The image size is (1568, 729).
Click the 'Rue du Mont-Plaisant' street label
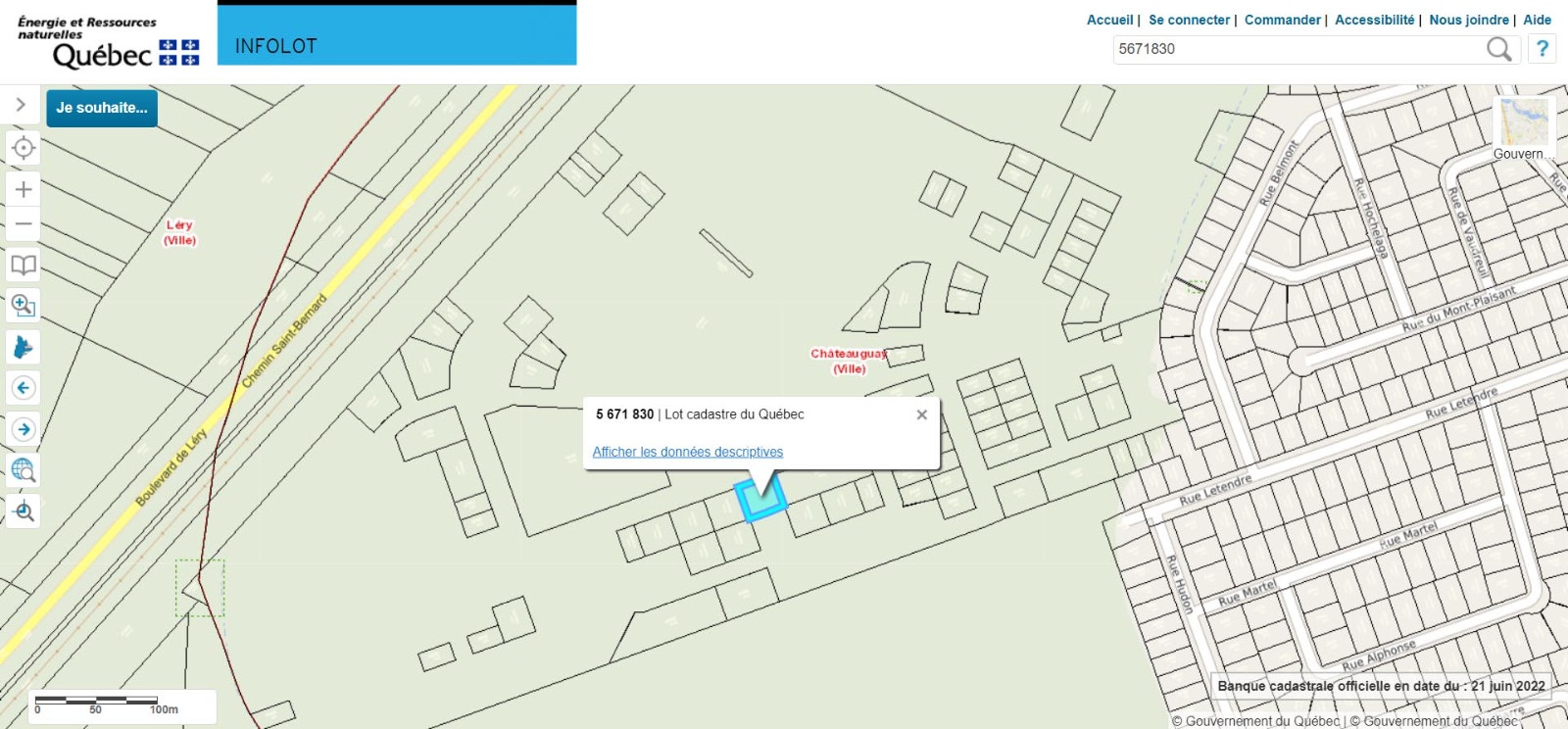pos(1459,309)
